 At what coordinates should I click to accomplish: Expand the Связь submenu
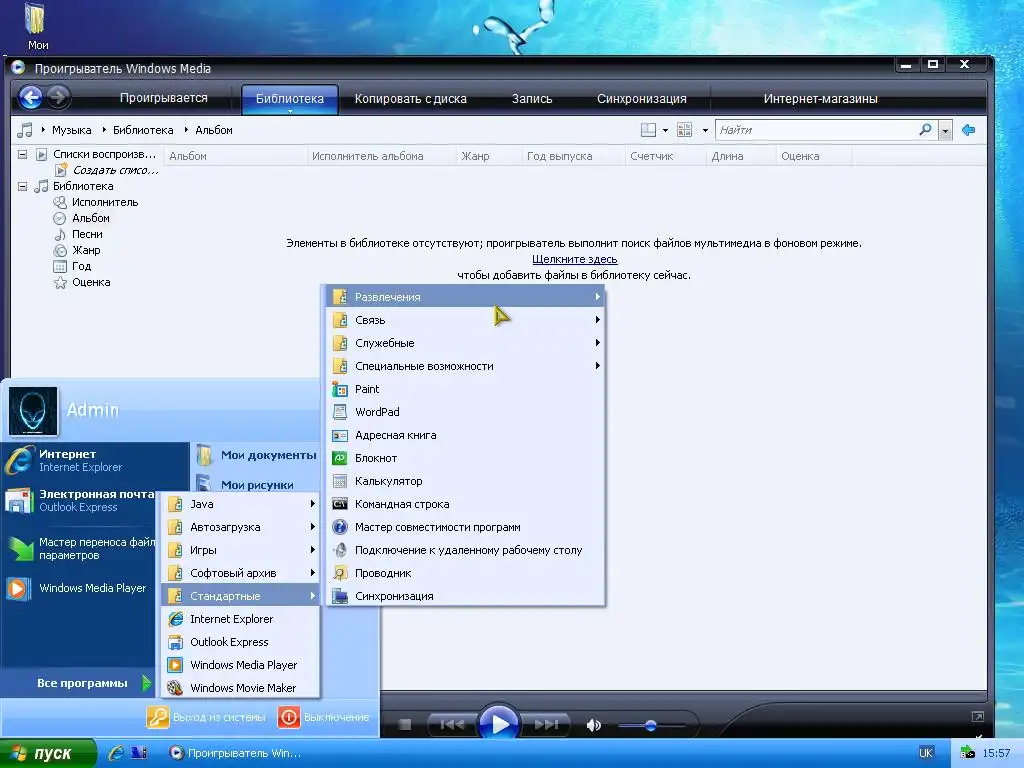tap(465, 320)
